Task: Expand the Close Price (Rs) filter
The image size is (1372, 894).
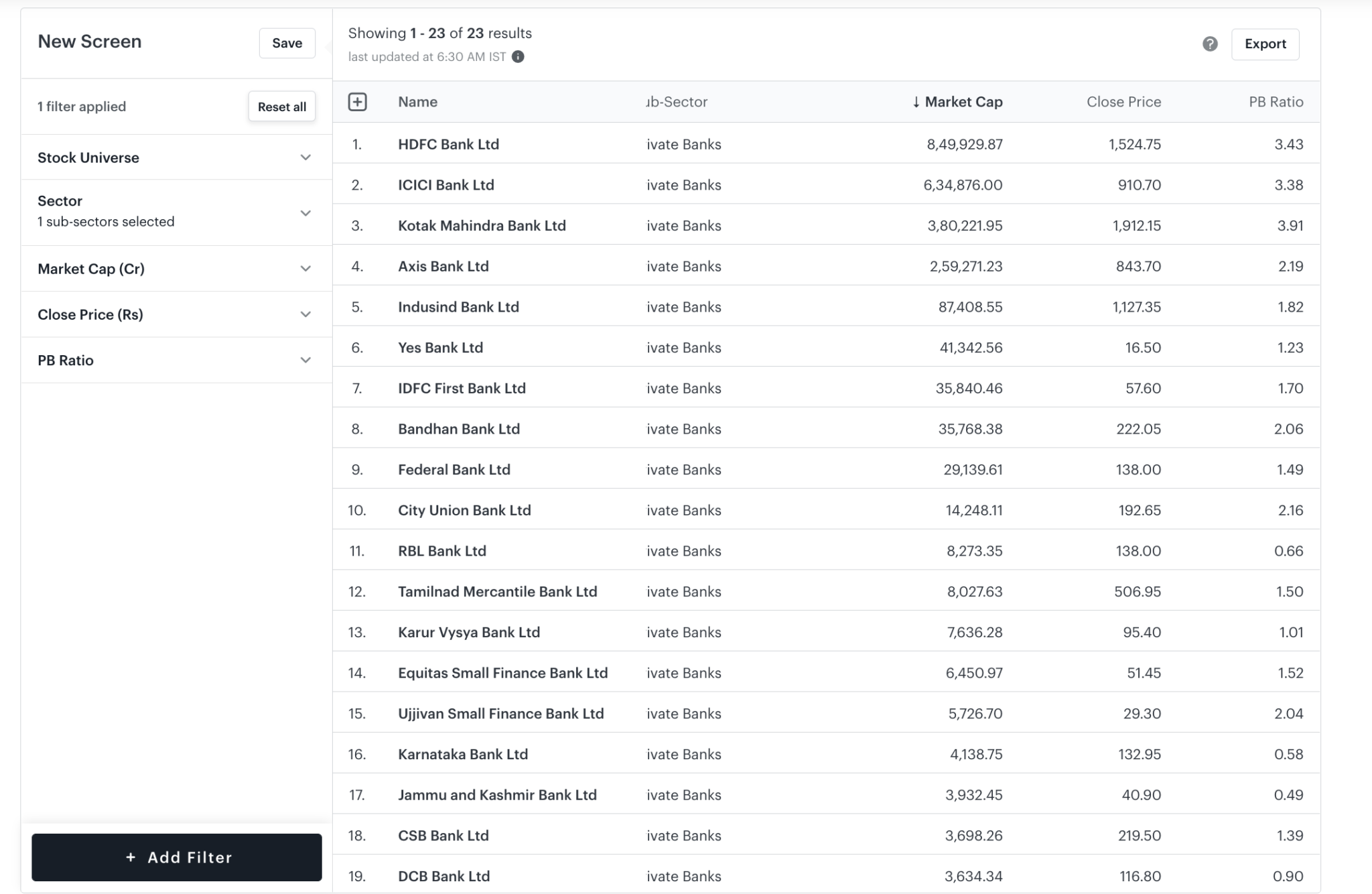Action: click(x=305, y=314)
